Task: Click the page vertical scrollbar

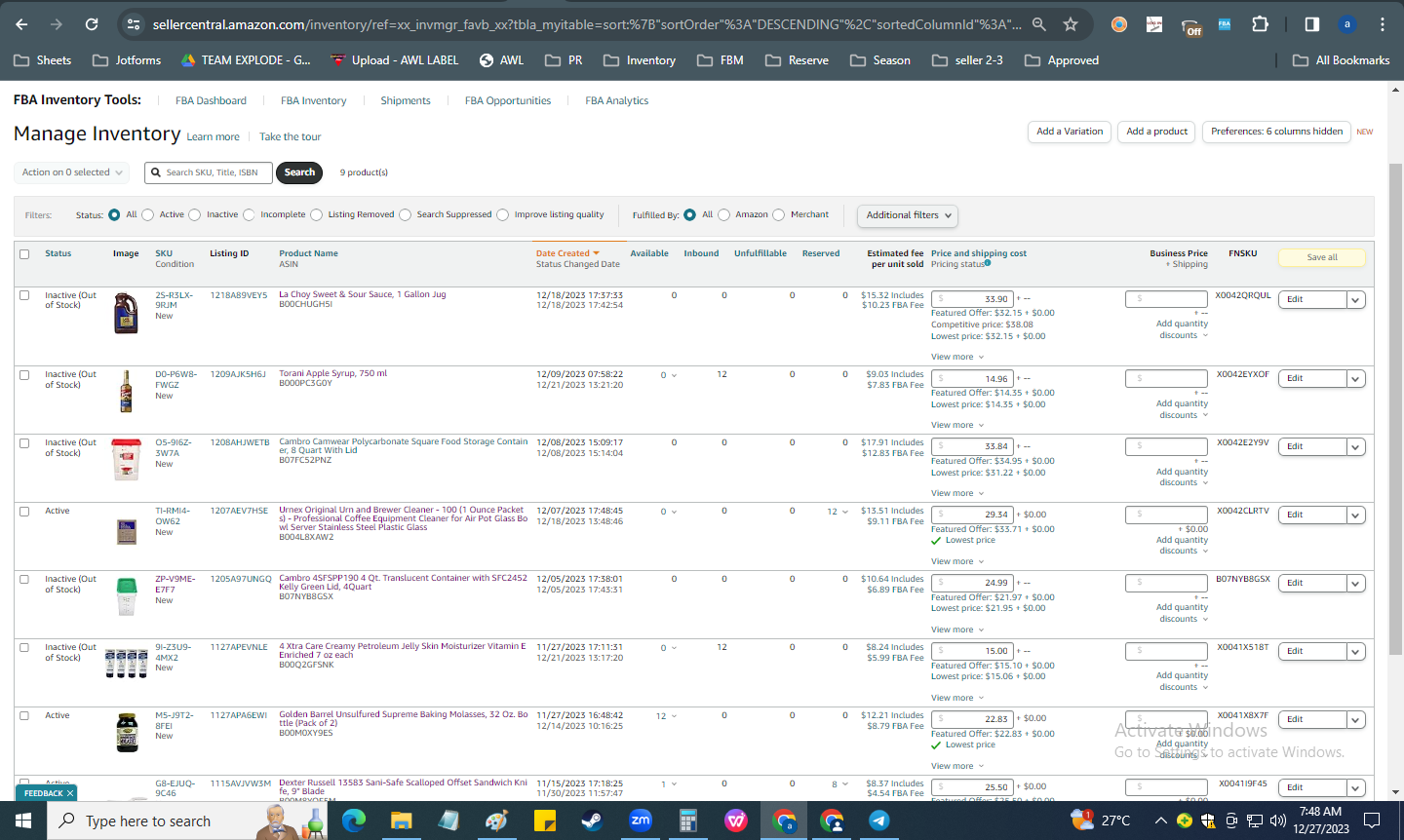Action: coord(1396,409)
